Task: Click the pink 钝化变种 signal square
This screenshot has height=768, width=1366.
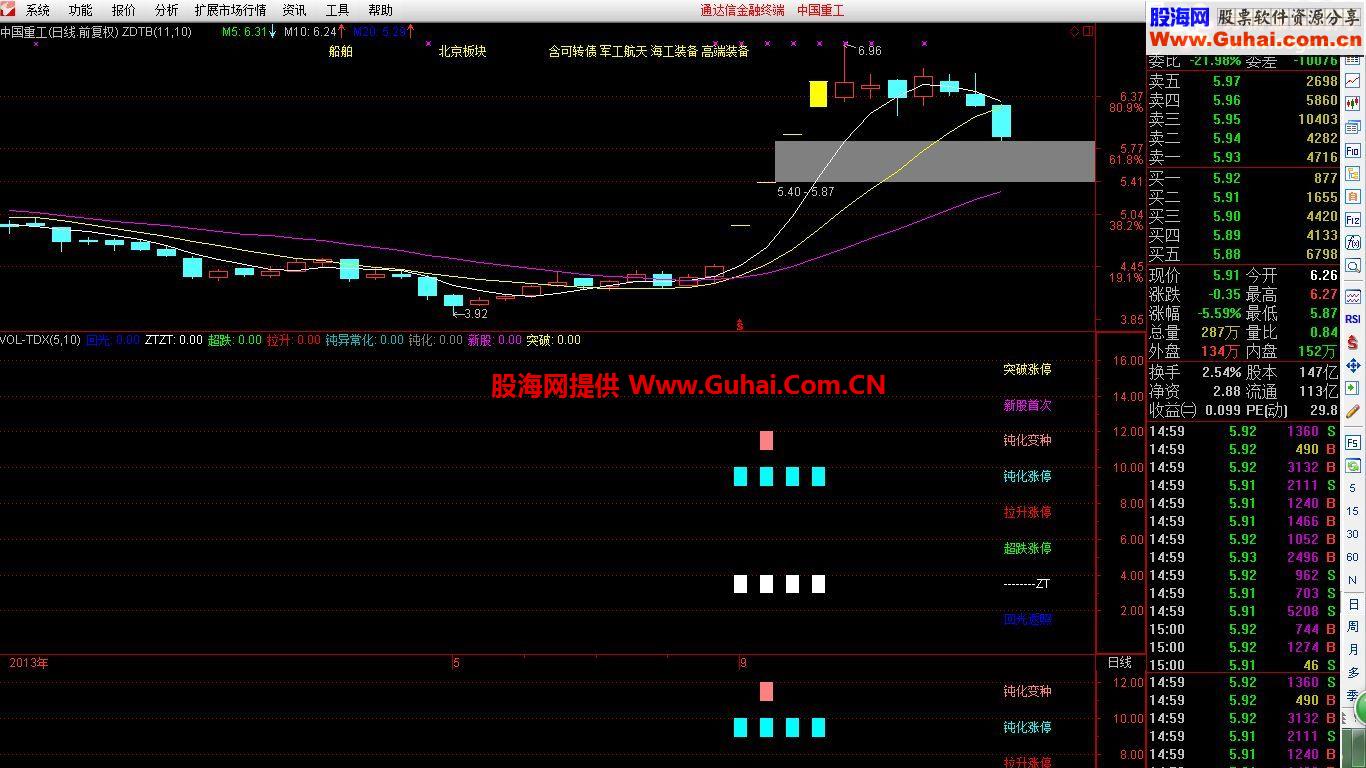Action: pos(766,440)
